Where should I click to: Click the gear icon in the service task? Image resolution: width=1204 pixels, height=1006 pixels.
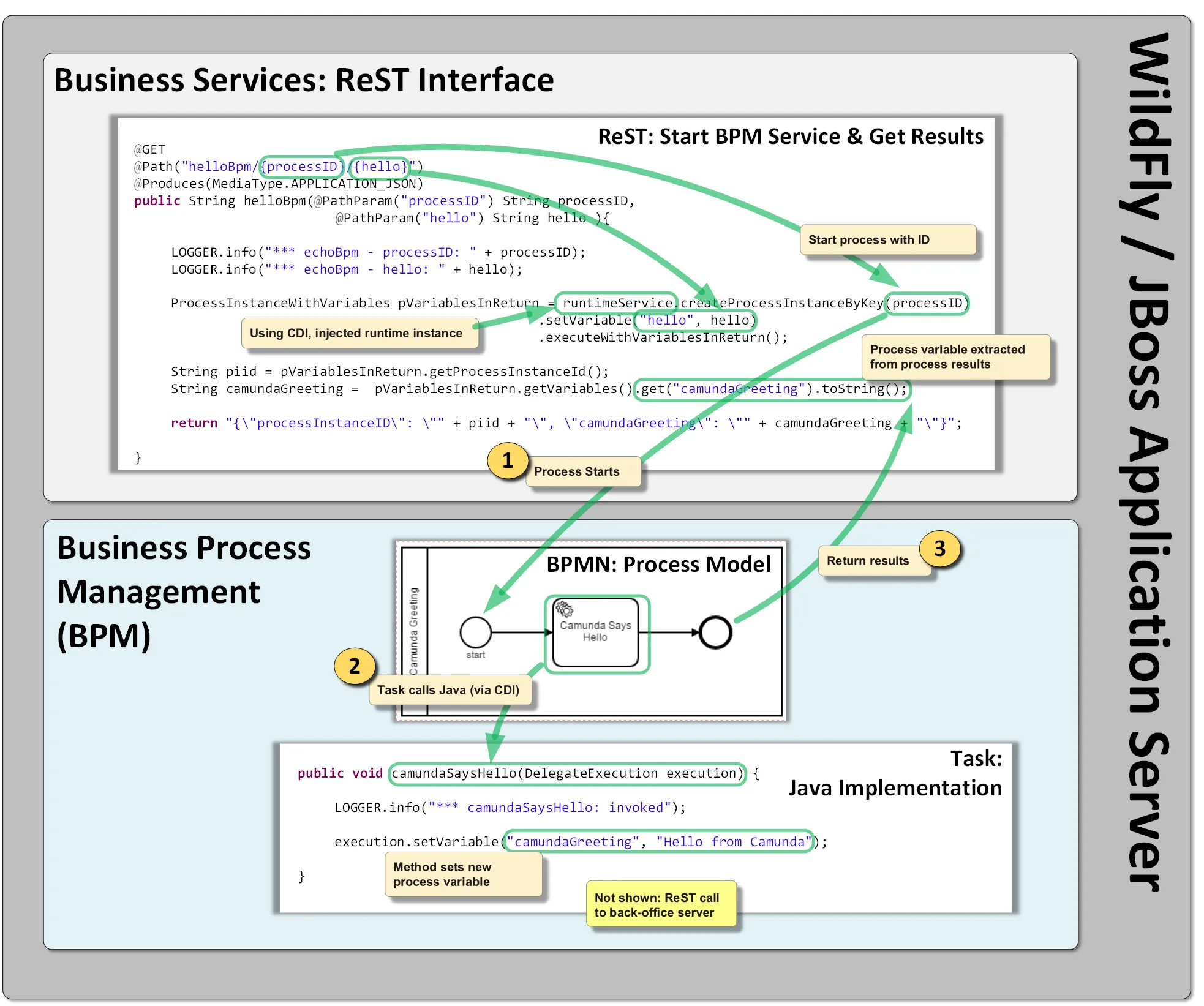(x=563, y=609)
